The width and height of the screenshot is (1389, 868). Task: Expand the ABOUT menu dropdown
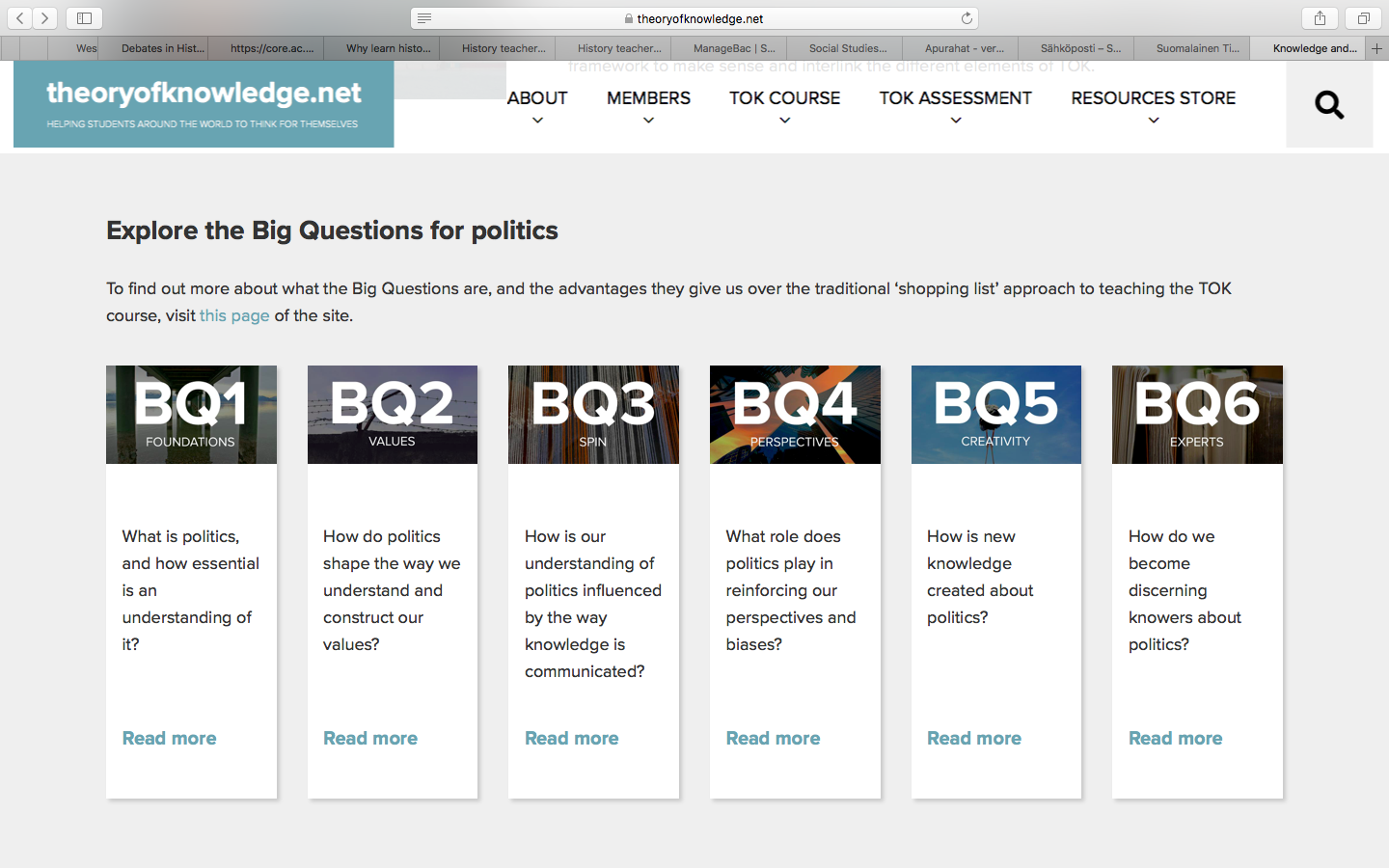pos(537,106)
